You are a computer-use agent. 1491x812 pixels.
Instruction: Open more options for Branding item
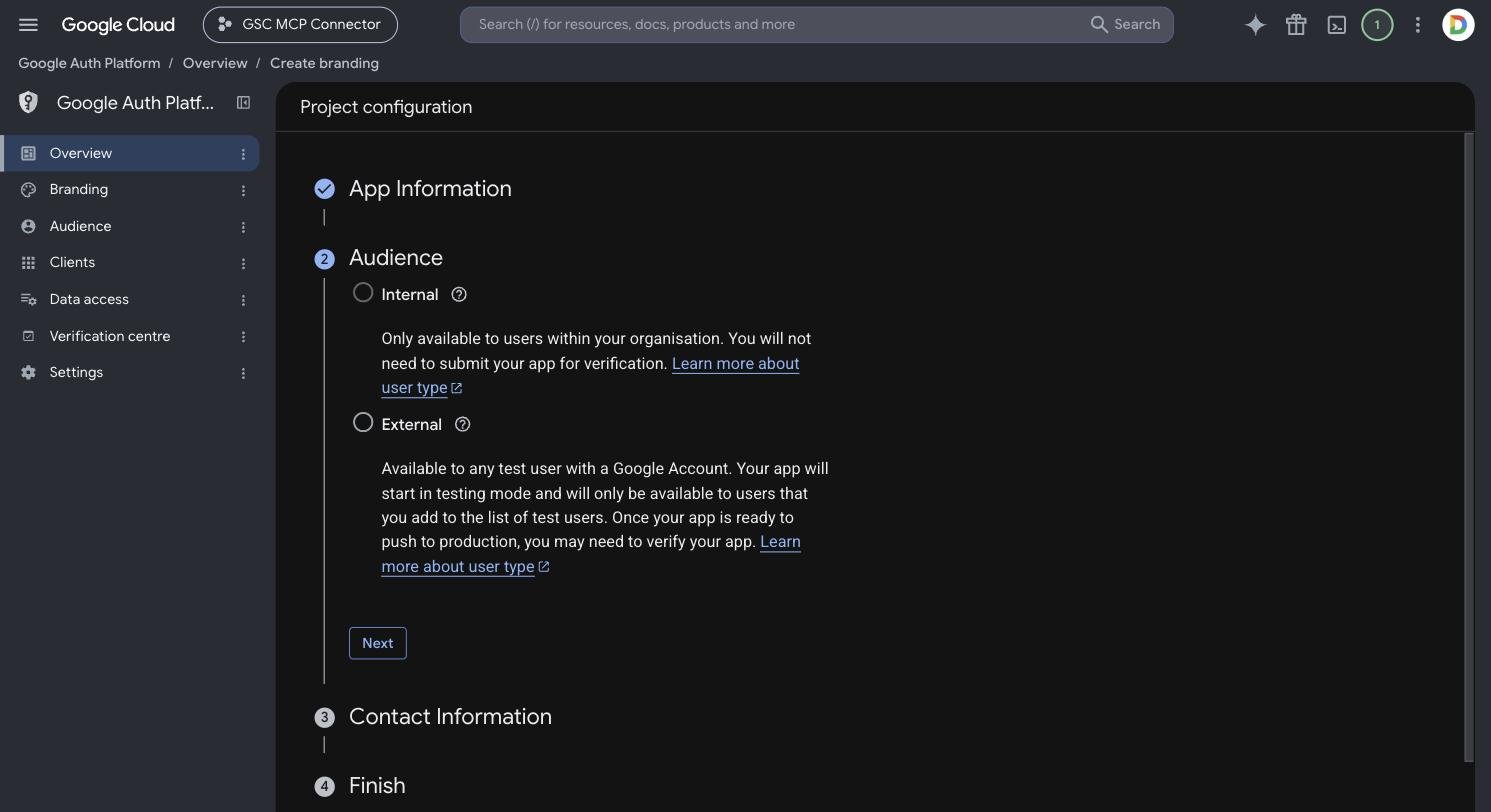(243, 190)
